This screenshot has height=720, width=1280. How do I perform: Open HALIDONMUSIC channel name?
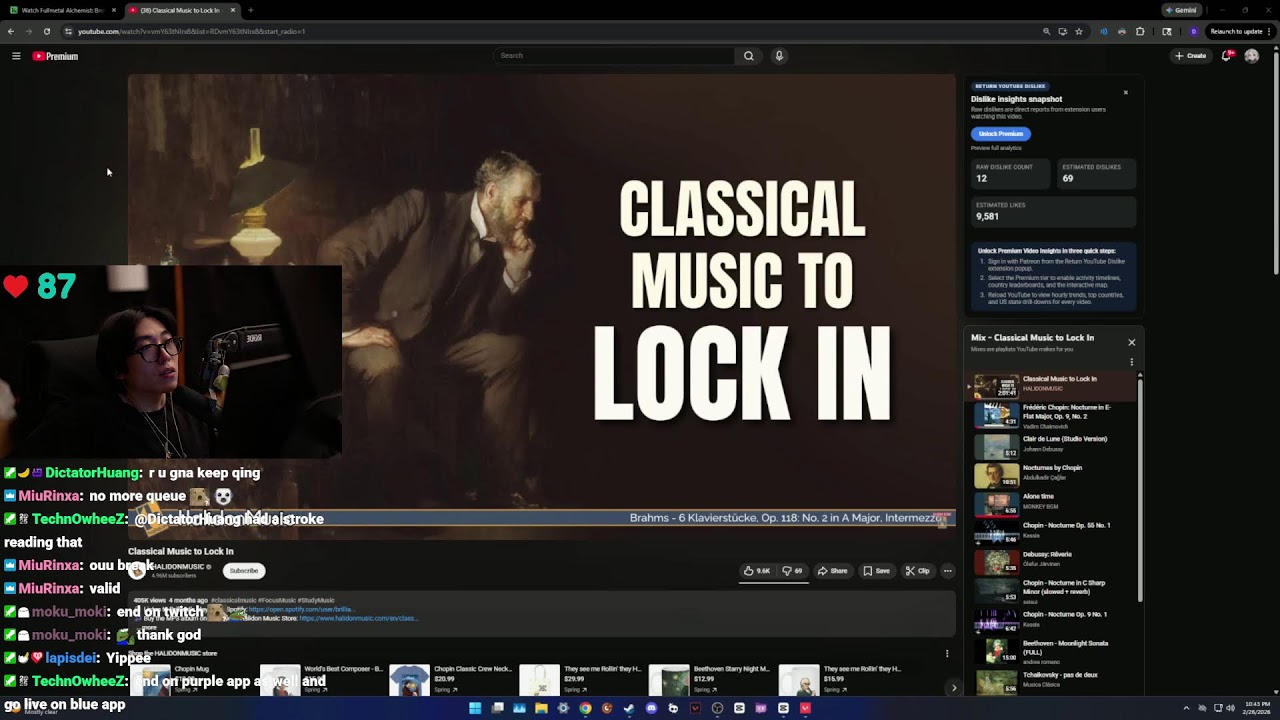[x=178, y=567]
